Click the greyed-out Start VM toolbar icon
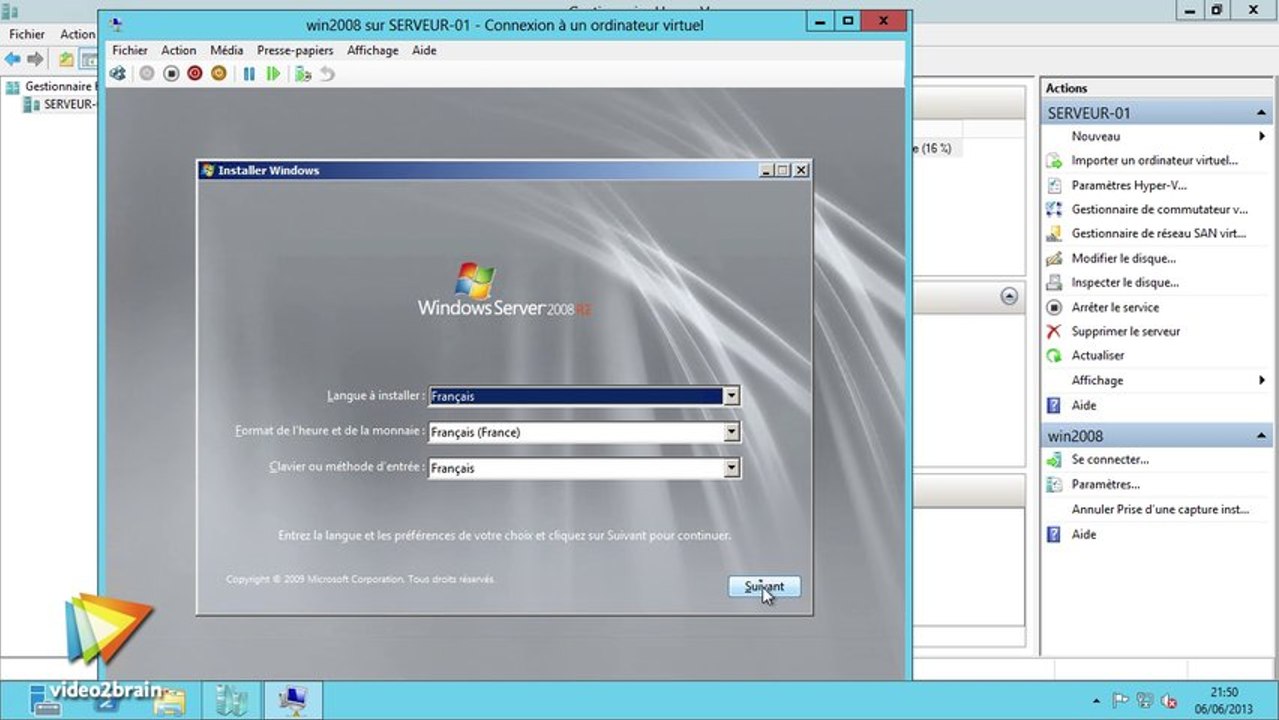 (147, 74)
